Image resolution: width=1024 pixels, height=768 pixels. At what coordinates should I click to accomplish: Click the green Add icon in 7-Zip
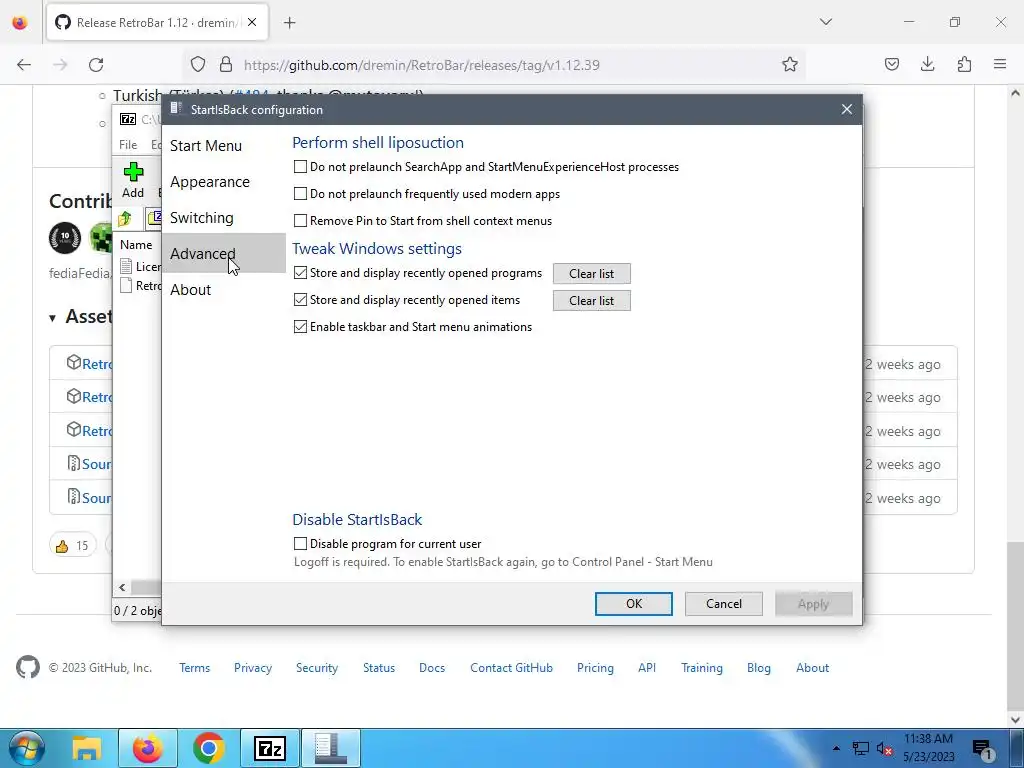point(133,173)
